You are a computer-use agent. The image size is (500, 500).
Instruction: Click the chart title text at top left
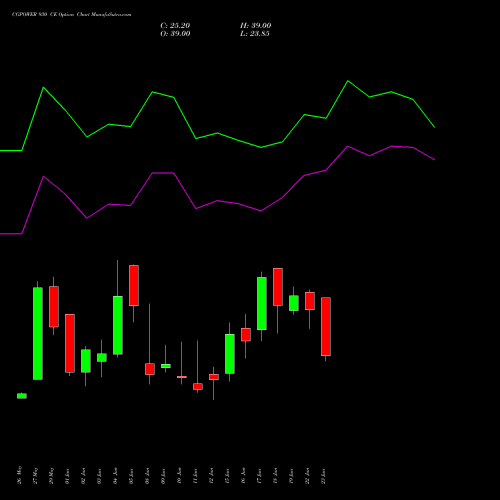[x=72, y=15]
